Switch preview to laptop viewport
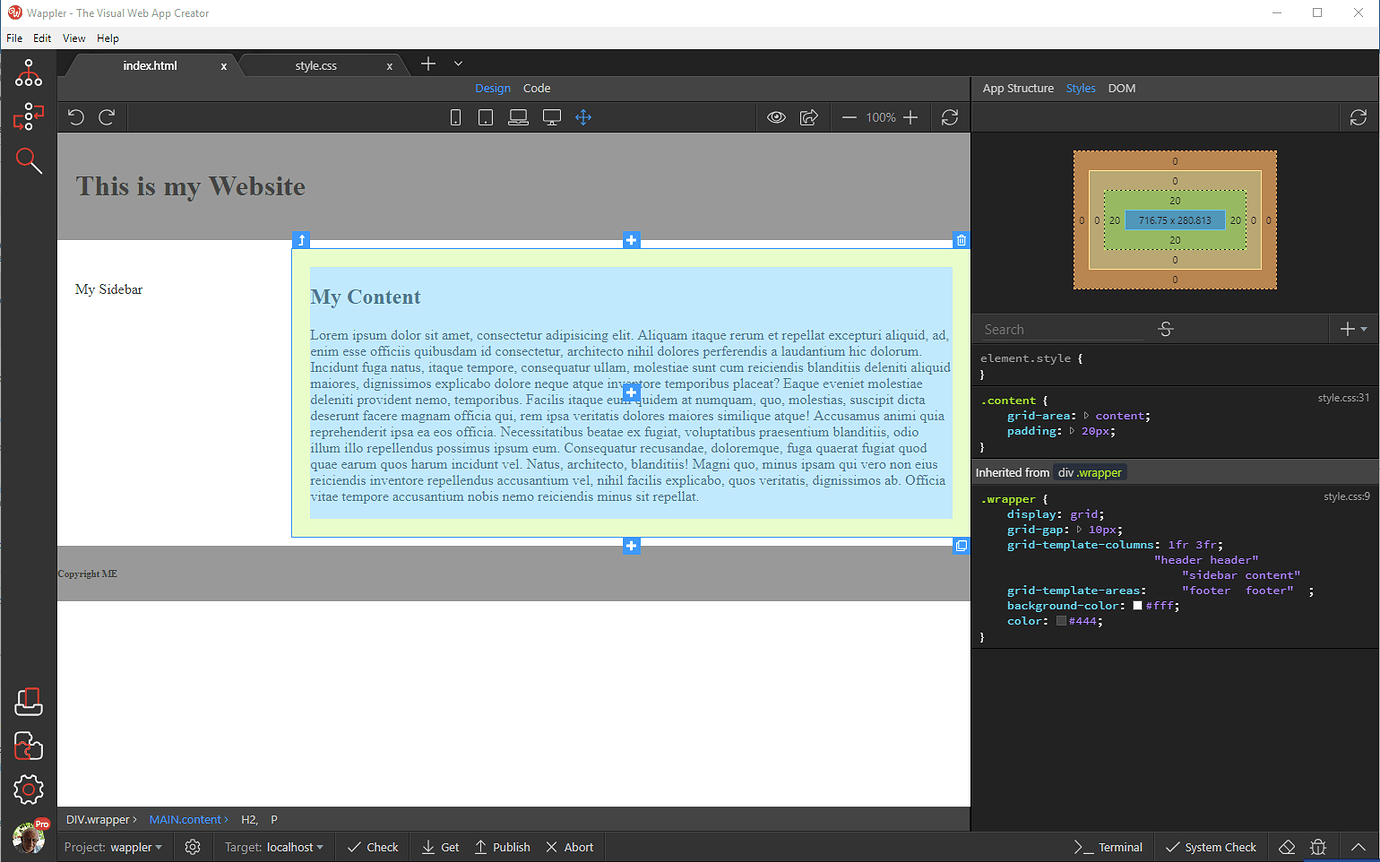 pyautogui.click(x=518, y=117)
